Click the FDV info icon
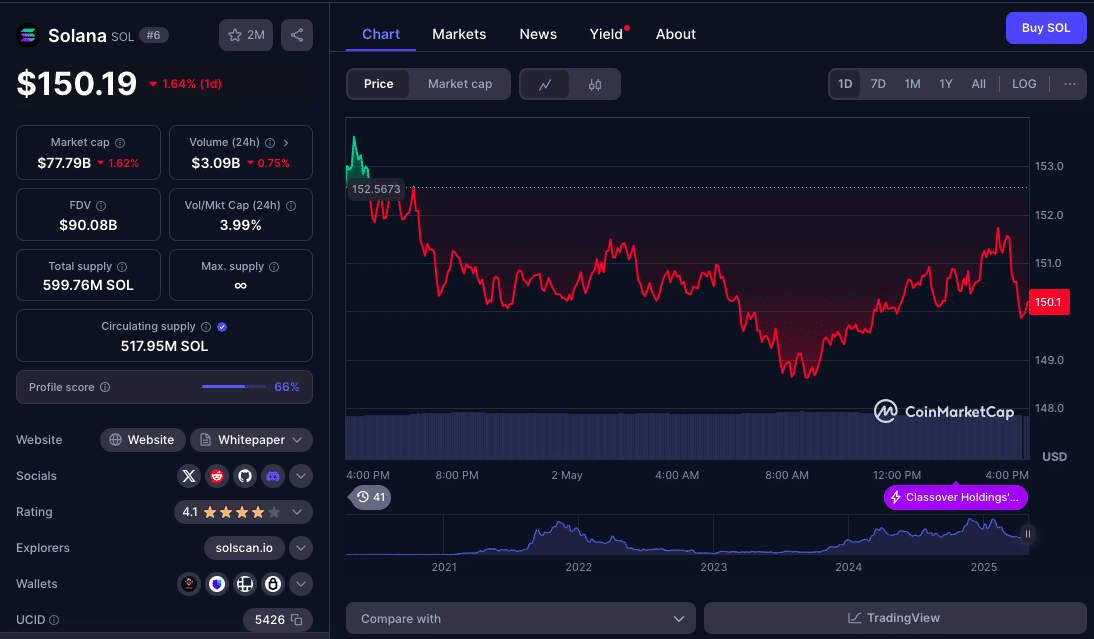The height and width of the screenshot is (639, 1094). (x=101, y=206)
